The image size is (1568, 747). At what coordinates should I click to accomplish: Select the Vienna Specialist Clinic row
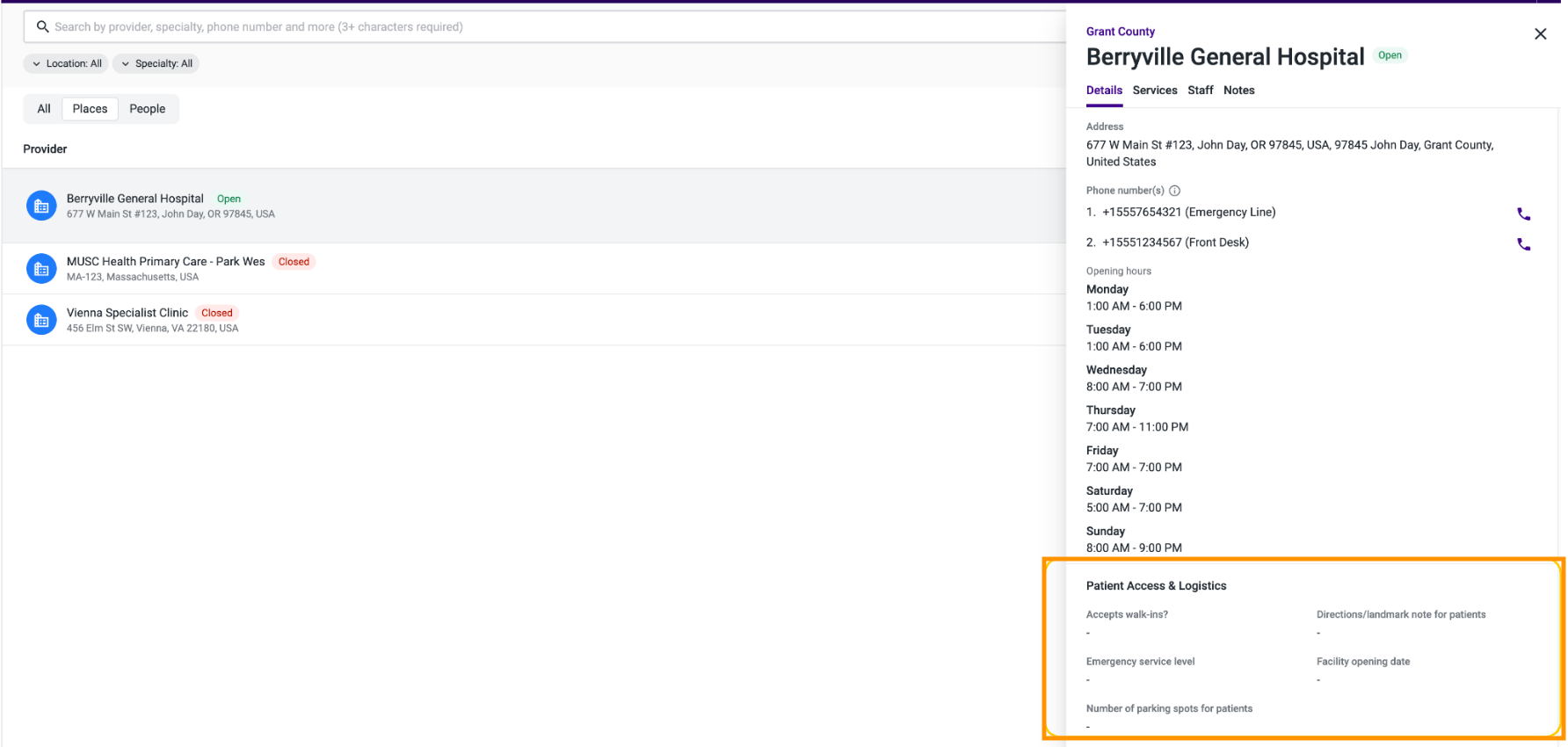(534, 320)
